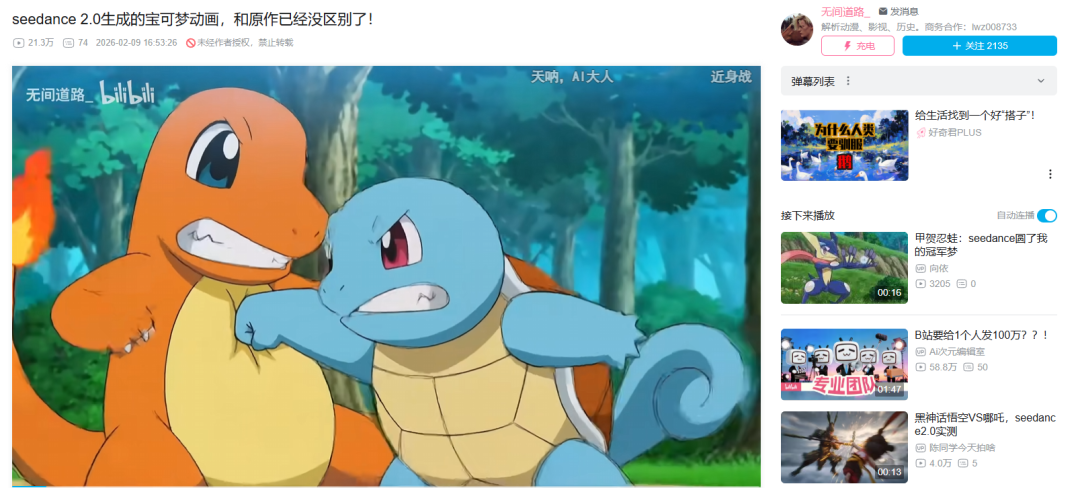The width and height of the screenshot is (1080, 488).
Task: Click the 弹幕列表 three-dot options icon
Action: coord(848,81)
